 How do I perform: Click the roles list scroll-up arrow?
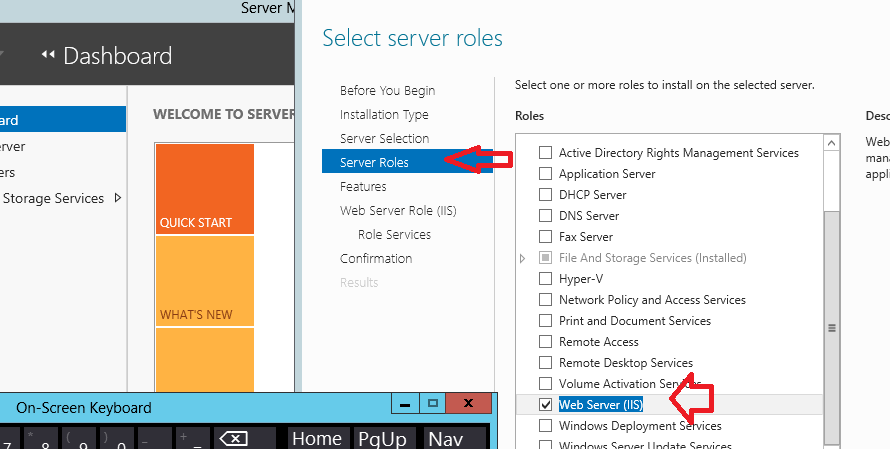(830, 145)
